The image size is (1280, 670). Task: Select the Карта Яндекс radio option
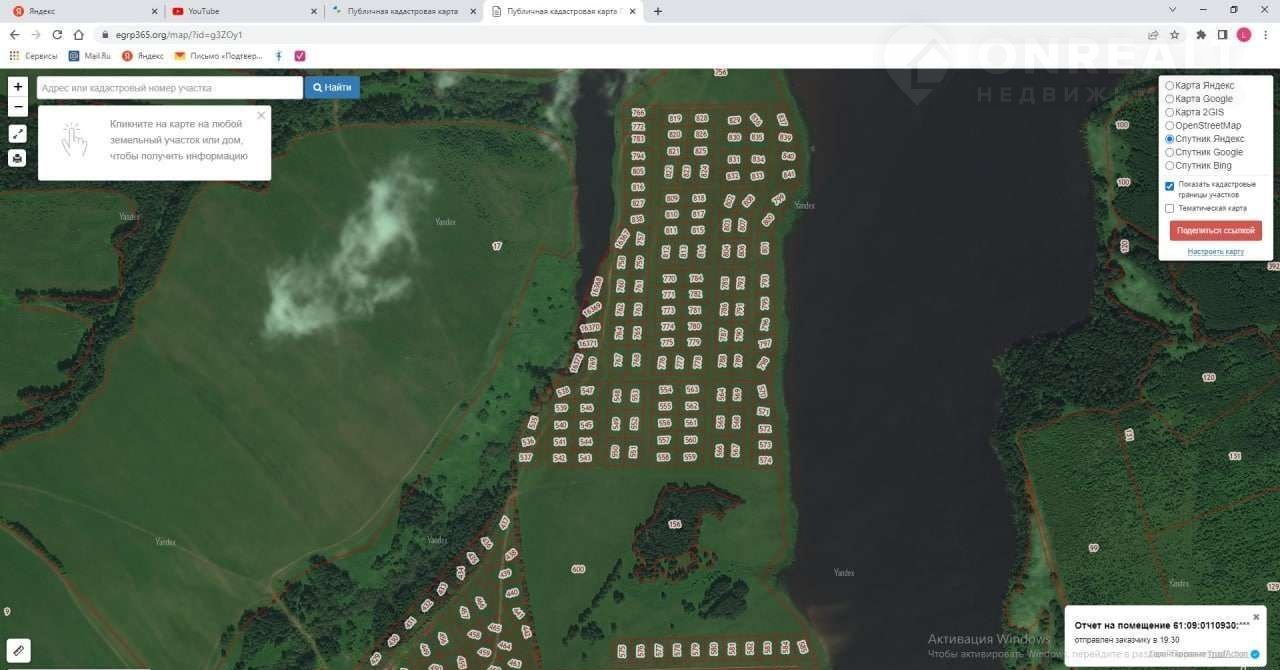pos(1170,86)
